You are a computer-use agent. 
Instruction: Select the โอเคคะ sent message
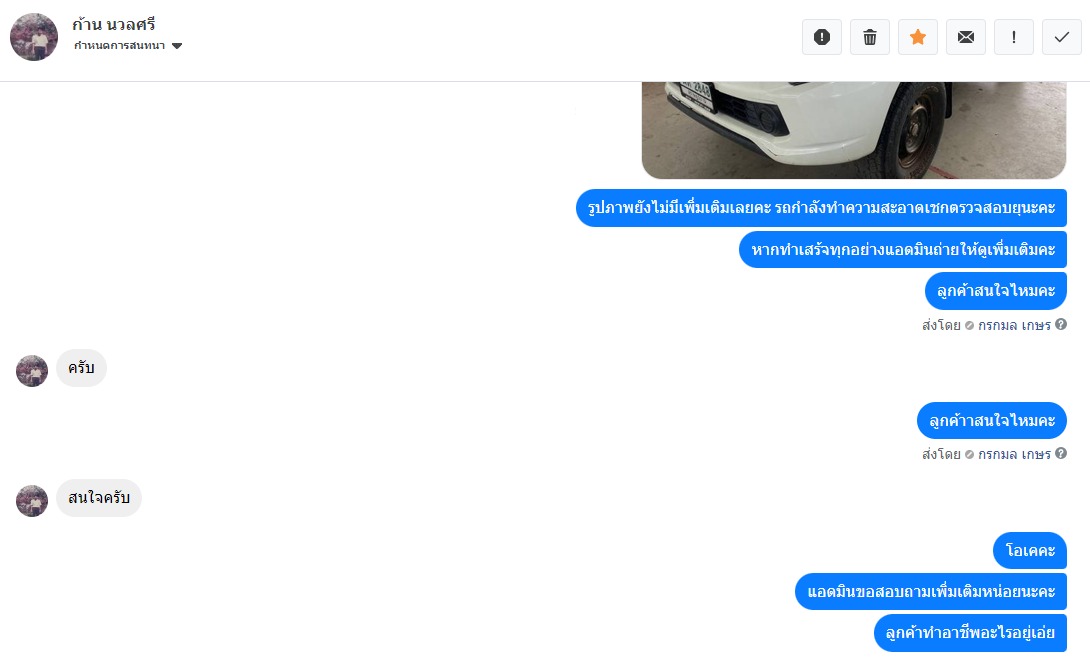1030,551
